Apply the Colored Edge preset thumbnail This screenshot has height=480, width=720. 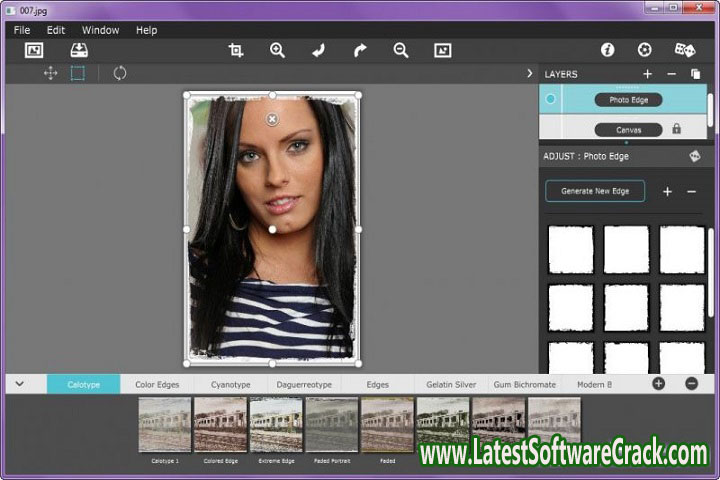220,425
